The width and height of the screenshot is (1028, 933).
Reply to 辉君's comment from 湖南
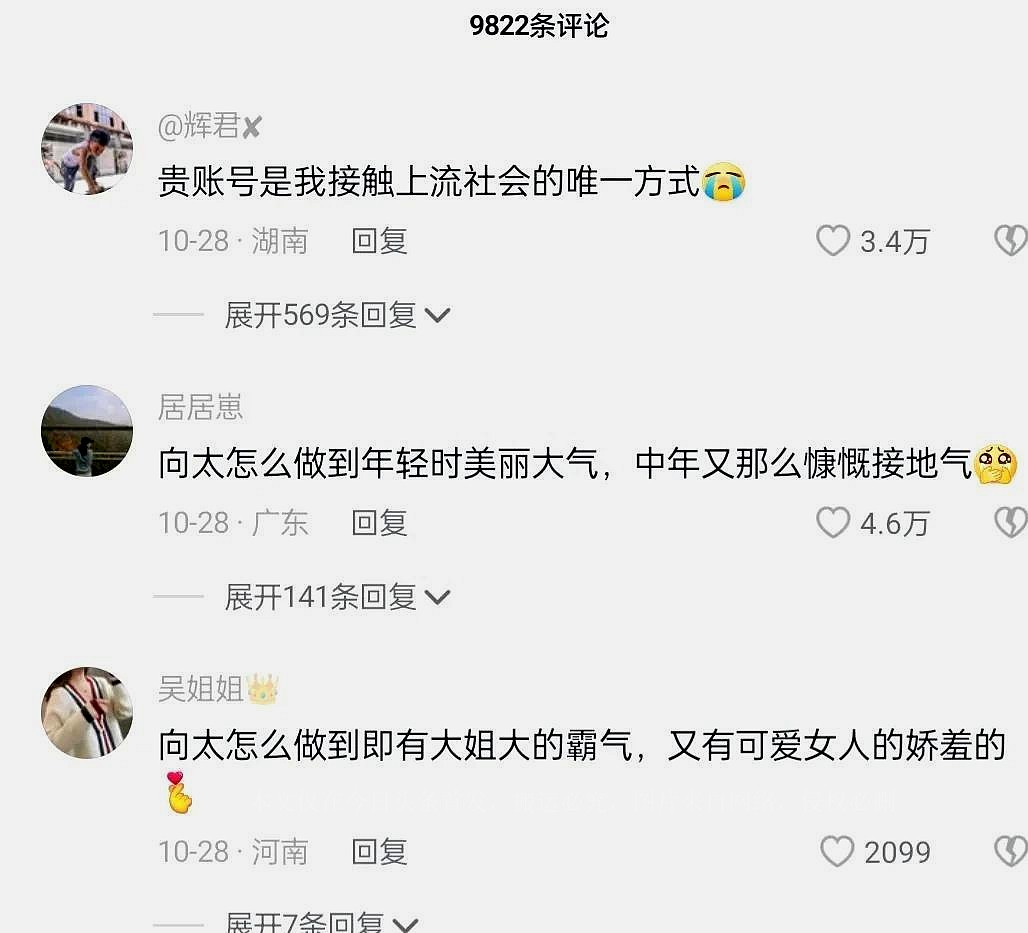coord(379,241)
